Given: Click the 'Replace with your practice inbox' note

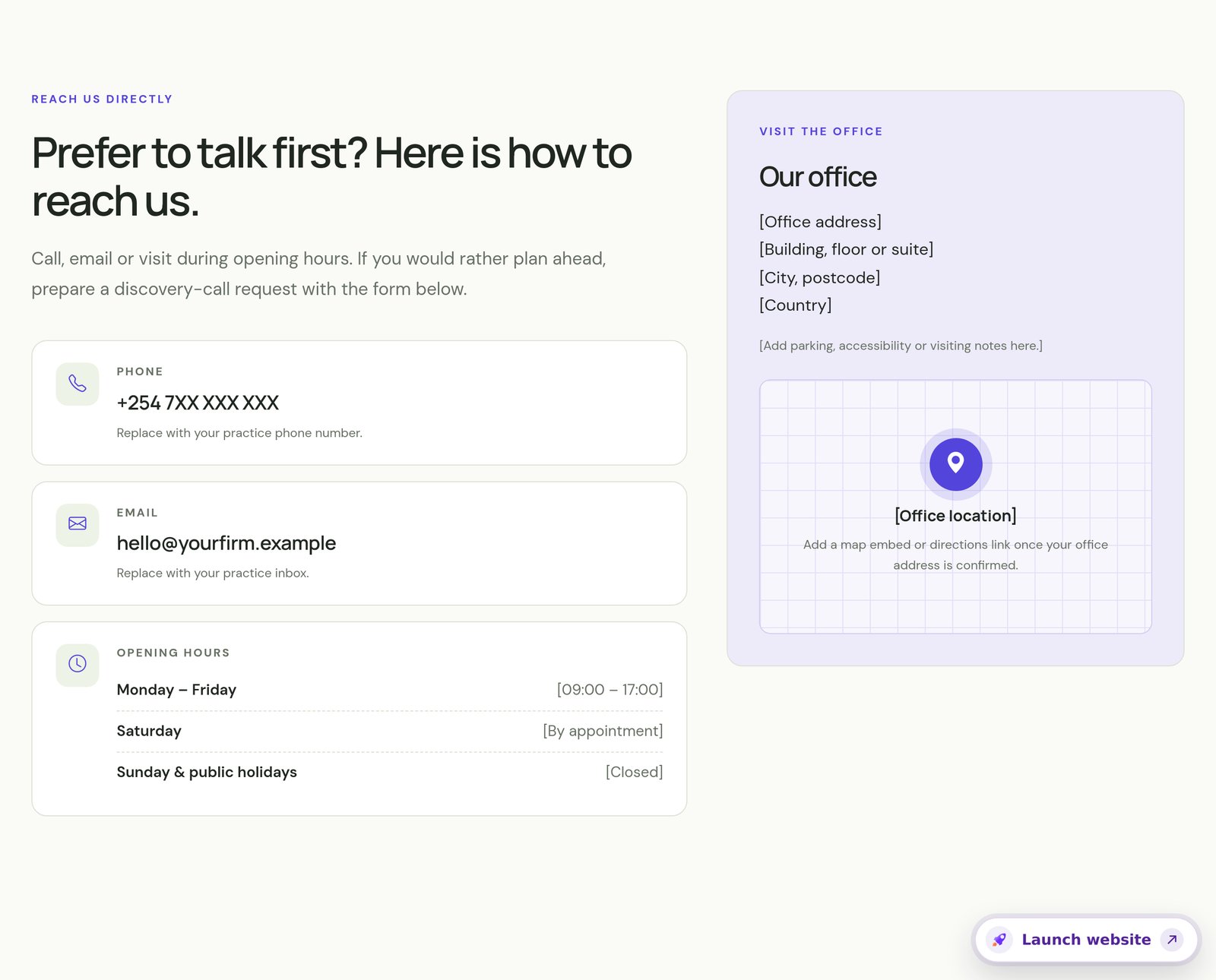Looking at the screenshot, I should [x=213, y=574].
